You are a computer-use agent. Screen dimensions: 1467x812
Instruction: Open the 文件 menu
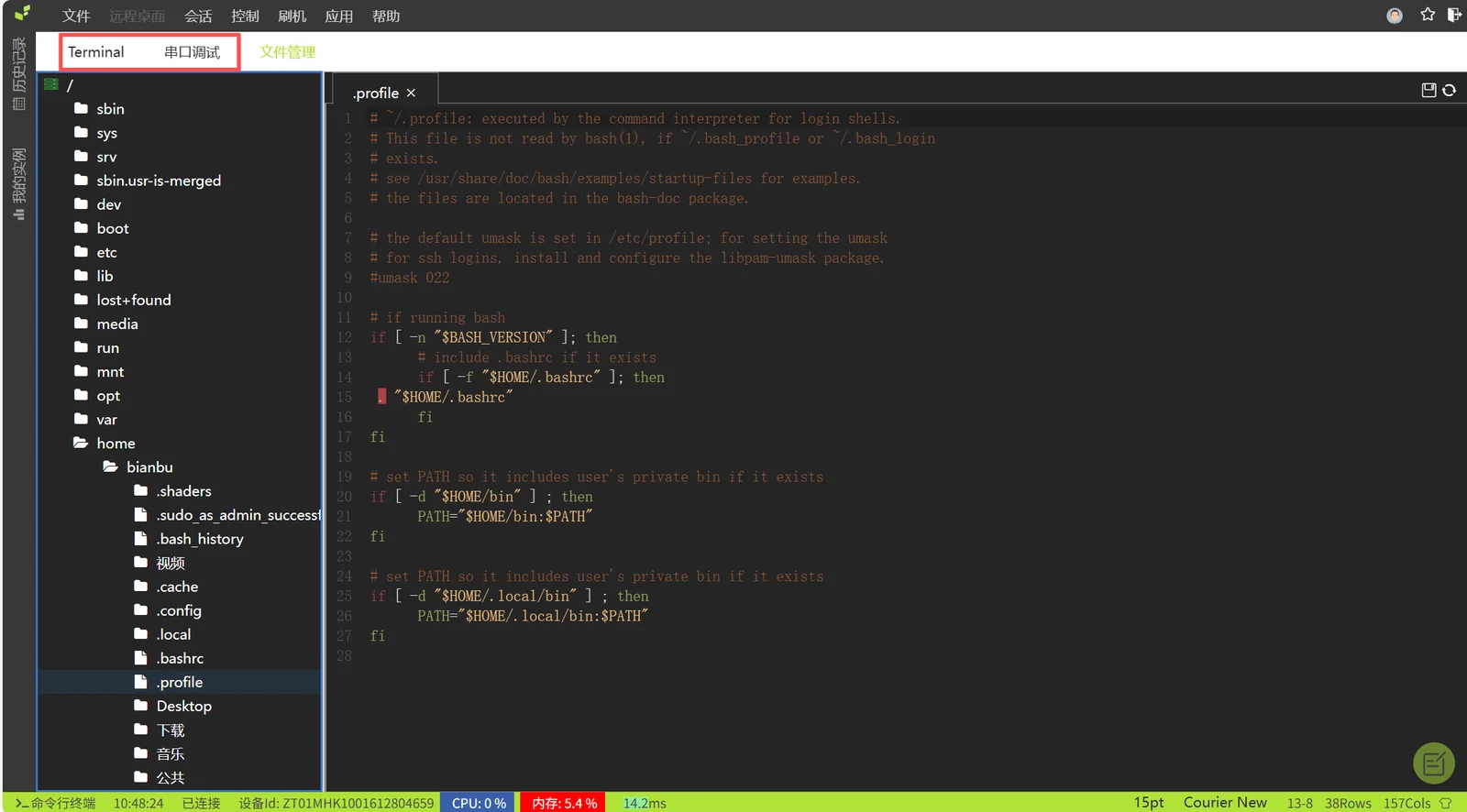point(76,16)
